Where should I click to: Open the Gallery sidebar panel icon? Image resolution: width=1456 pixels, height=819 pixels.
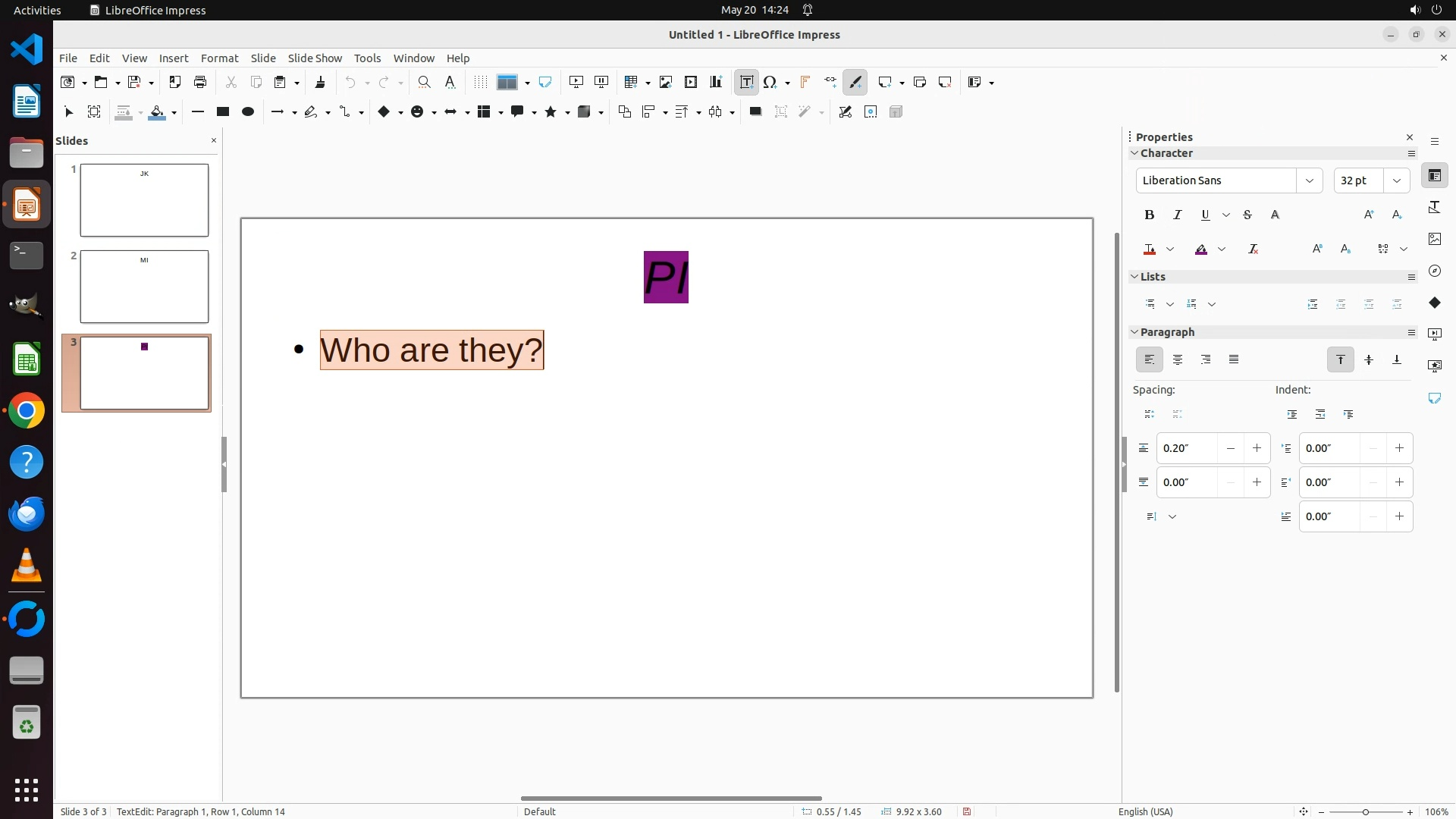(x=1434, y=239)
